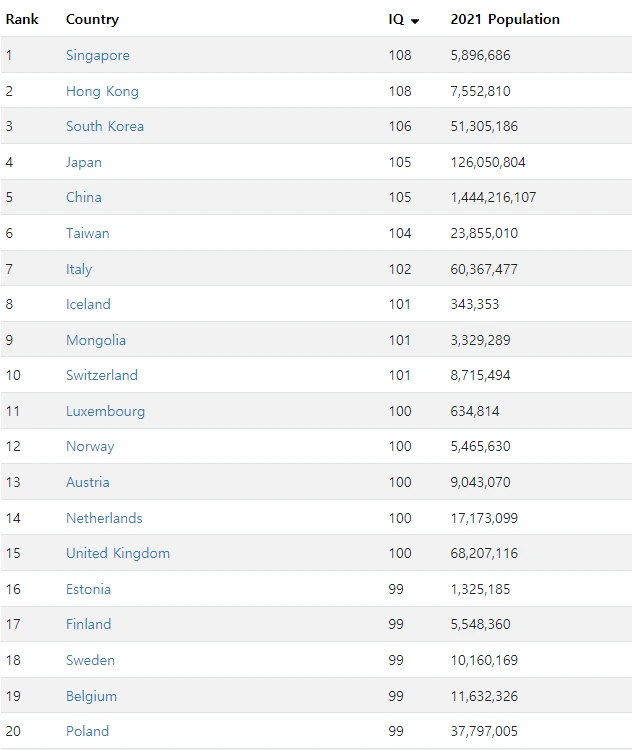Click the IQ sort arrow icon
This screenshot has width=635, height=750.
click(x=415, y=21)
